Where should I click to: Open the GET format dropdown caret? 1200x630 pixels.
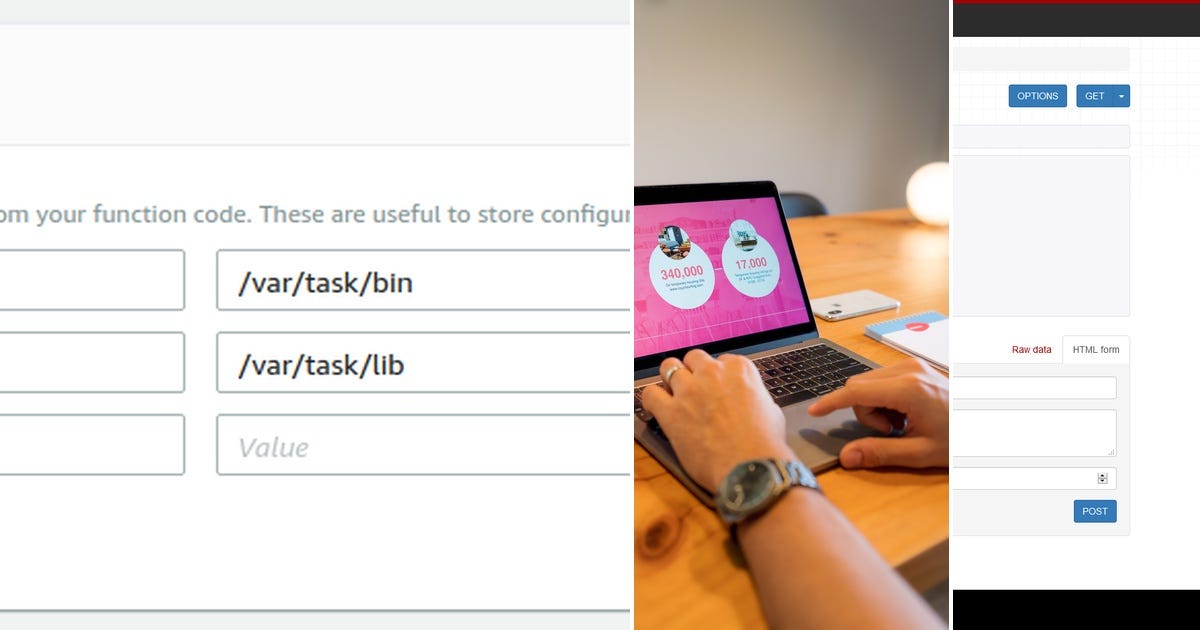click(x=1122, y=96)
